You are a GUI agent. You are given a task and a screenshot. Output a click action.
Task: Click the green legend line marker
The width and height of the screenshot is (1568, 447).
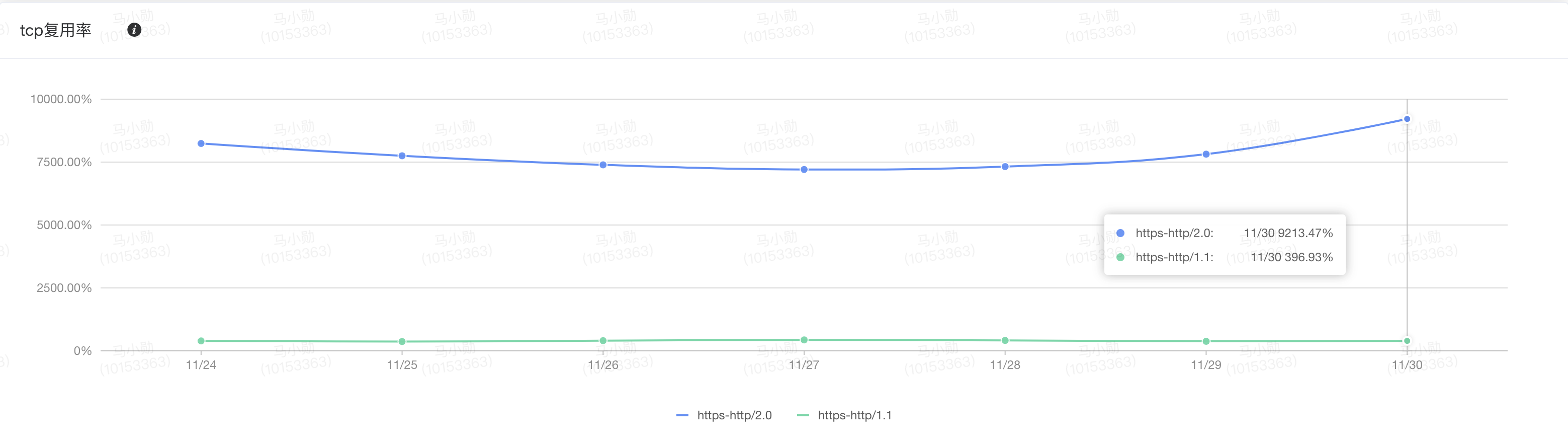803,415
